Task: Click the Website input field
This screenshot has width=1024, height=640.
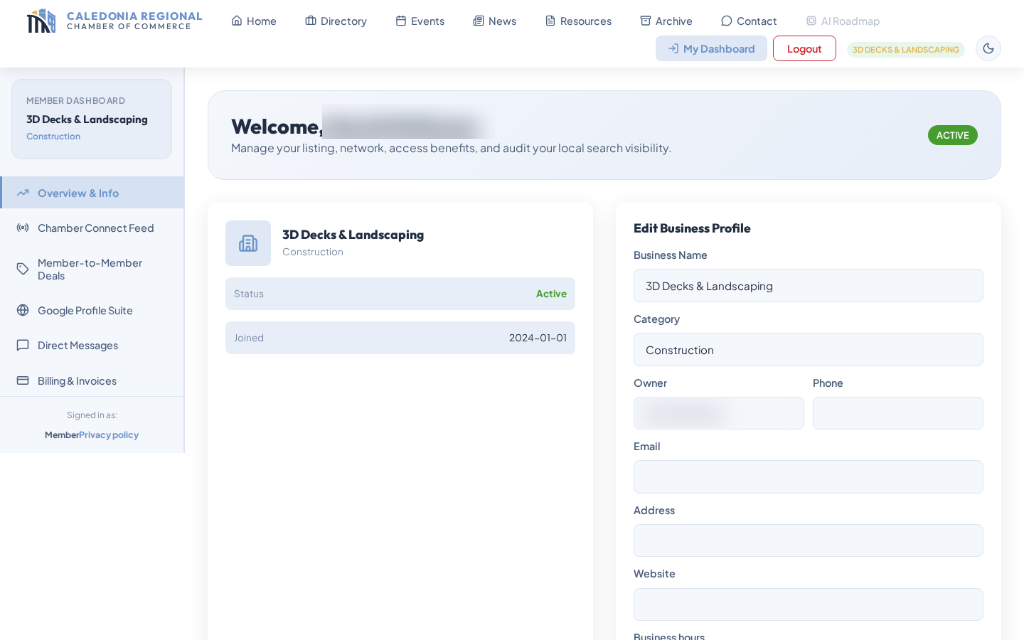Action: 808,604
